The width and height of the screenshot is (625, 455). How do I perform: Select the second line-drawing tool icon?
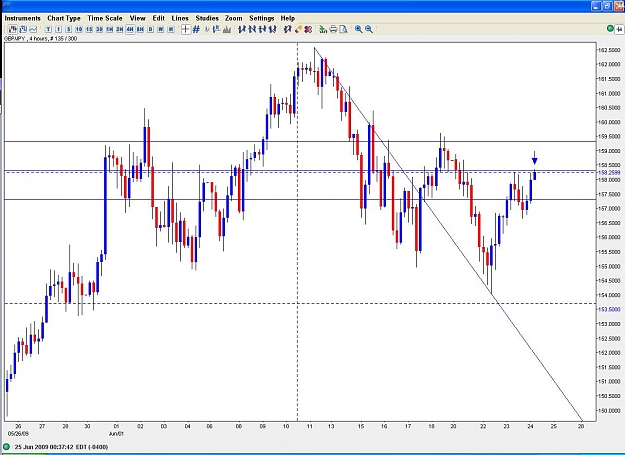pos(252,29)
